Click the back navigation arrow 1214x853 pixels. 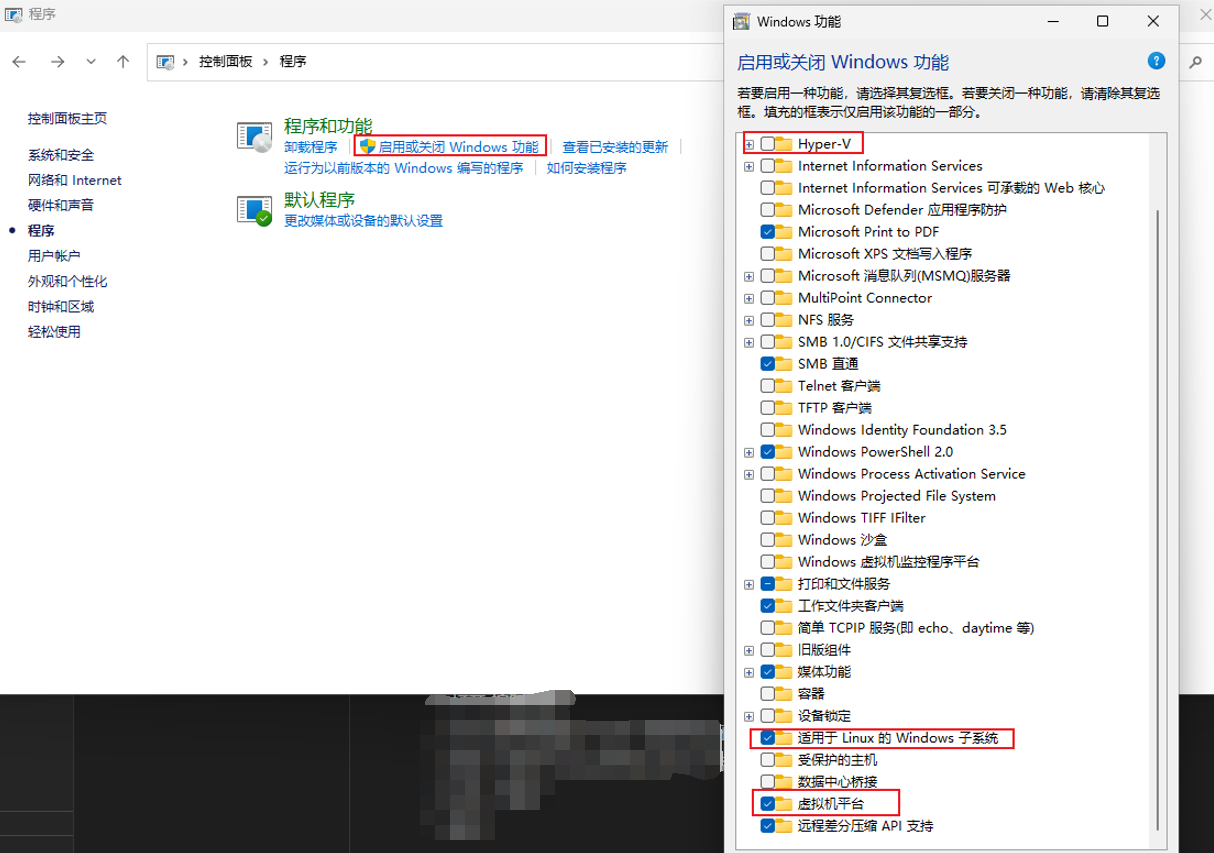[19, 61]
